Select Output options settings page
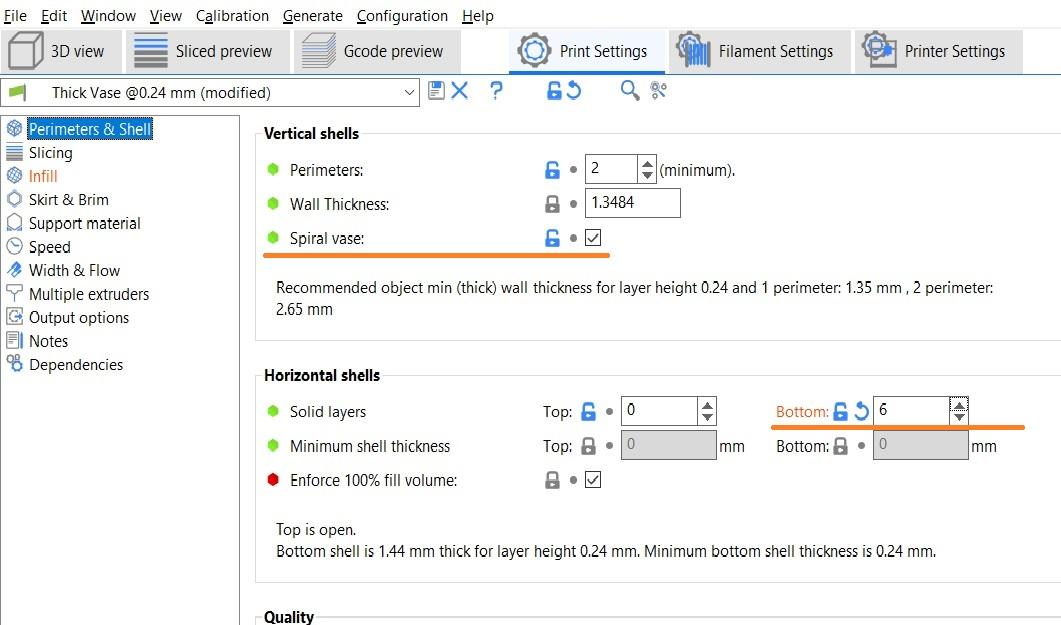Image resolution: width=1061 pixels, height=625 pixels. click(x=78, y=317)
